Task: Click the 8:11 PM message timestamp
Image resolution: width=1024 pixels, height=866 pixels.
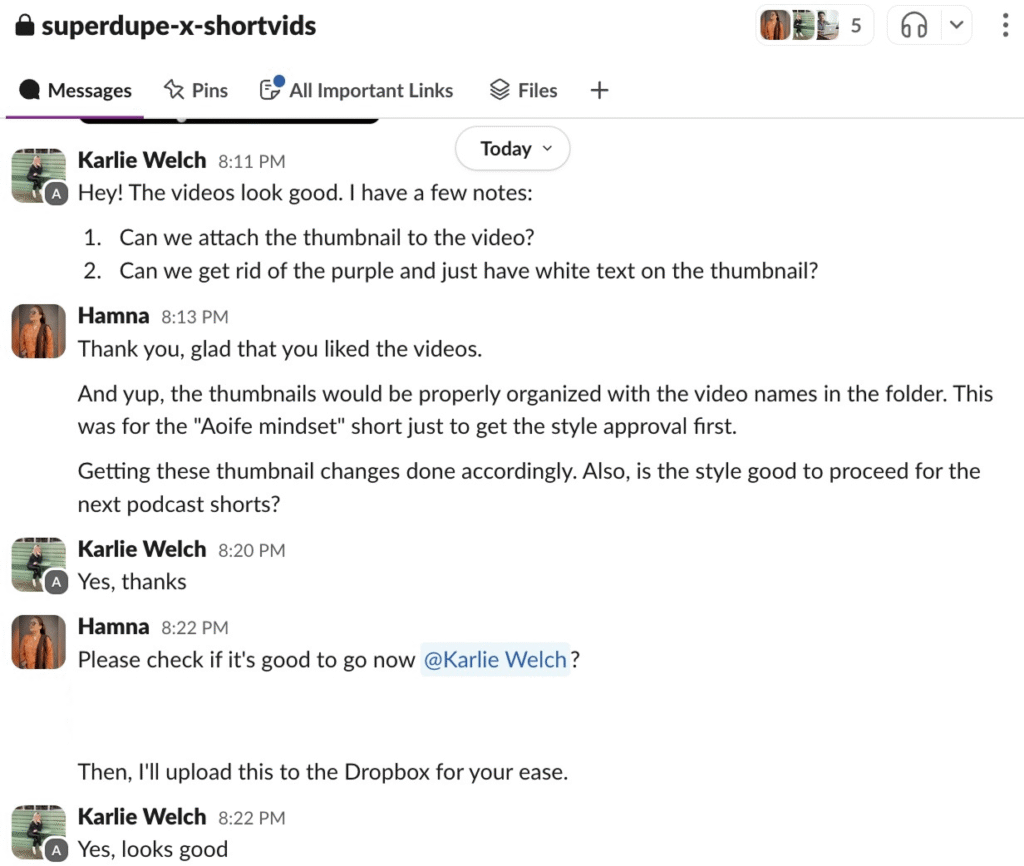Action: click(251, 161)
